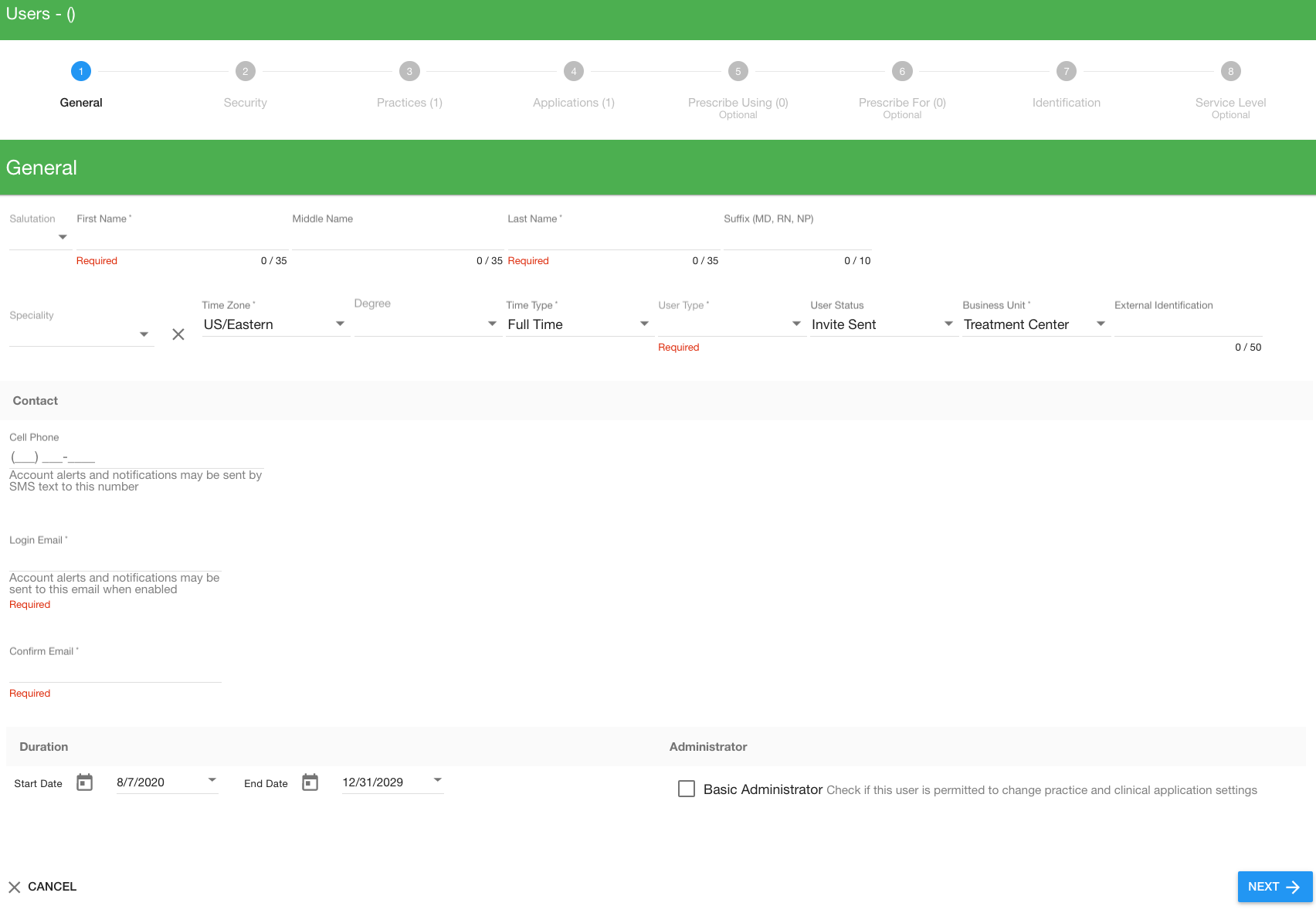1316x913 pixels.
Task: Click the End Date value 12/31/2029
Action: 373,782
